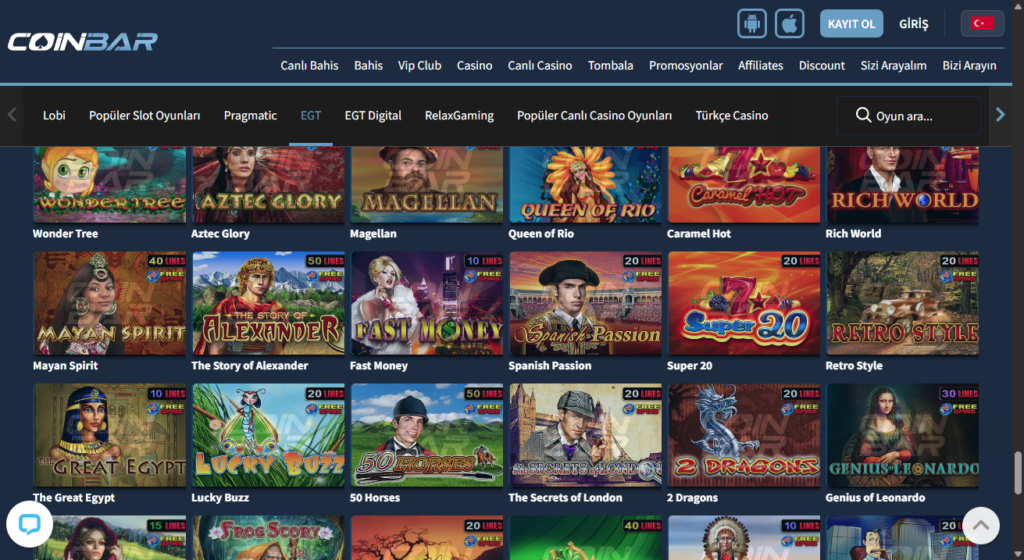Click the KAYIT OL button
This screenshot has height=560, width=1024.
pos(851,23)
